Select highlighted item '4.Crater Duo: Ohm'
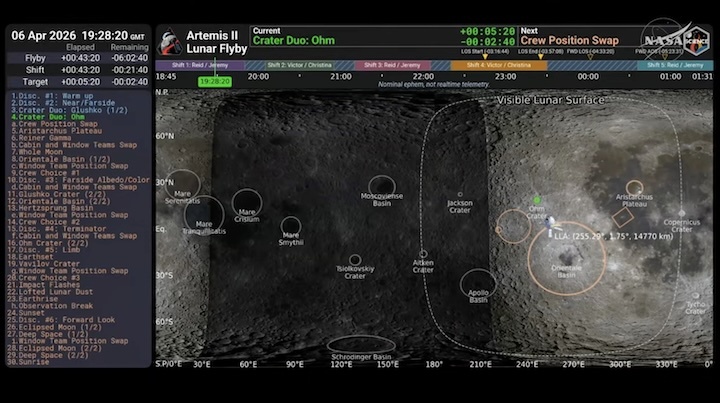This screenshot has height=403, width=720. click(48, 117)
